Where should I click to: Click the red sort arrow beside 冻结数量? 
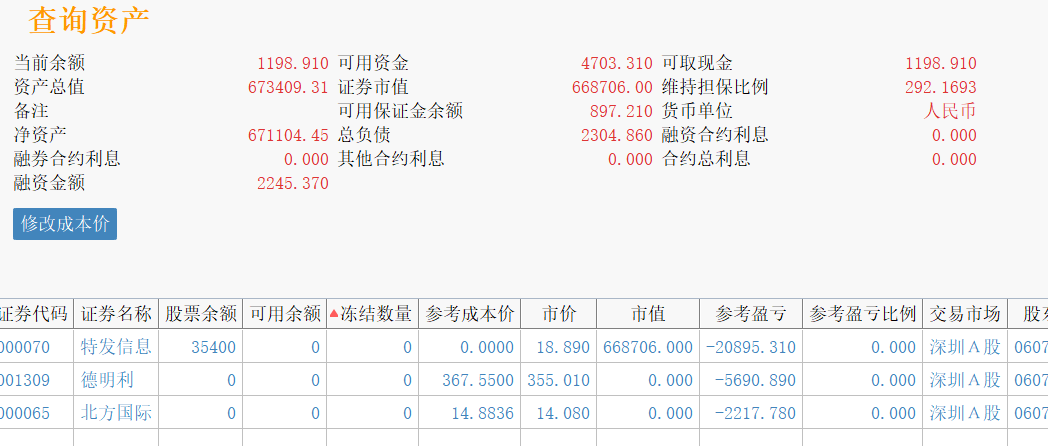click(334, 314)
